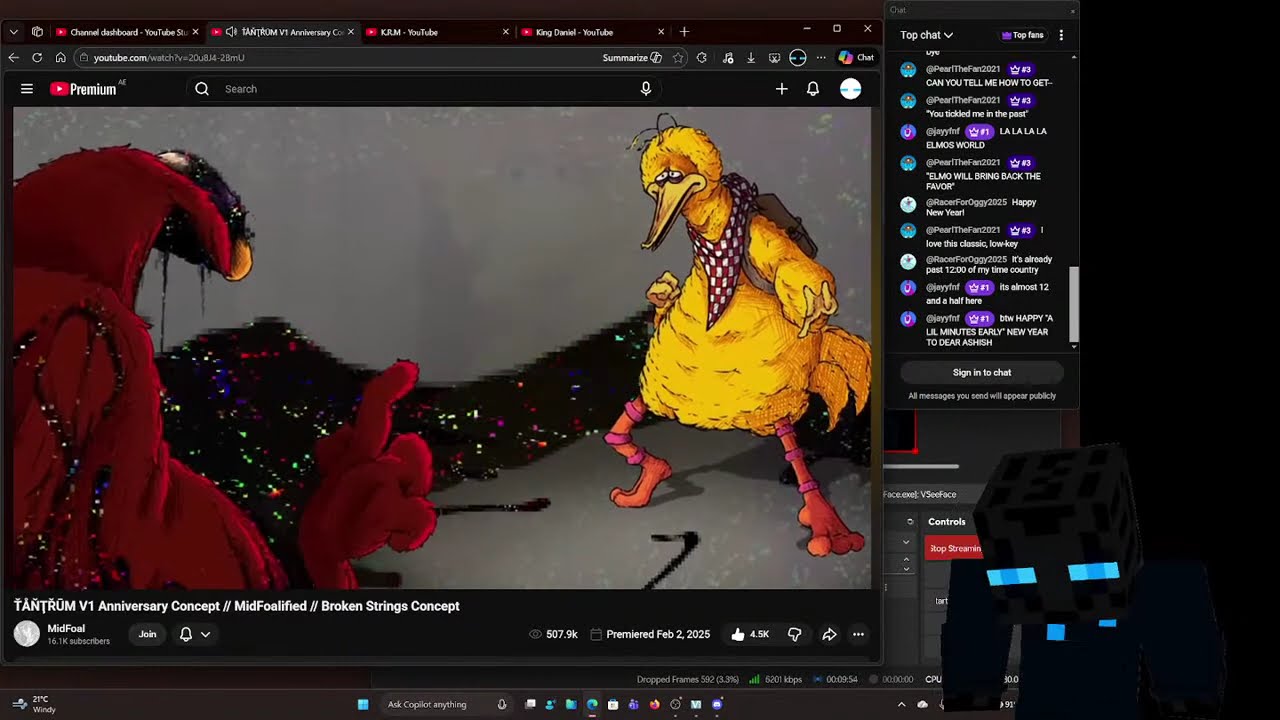The image size is (1280, 720).
Task: Open browser settings and more ellipsis
Action: 821,58
